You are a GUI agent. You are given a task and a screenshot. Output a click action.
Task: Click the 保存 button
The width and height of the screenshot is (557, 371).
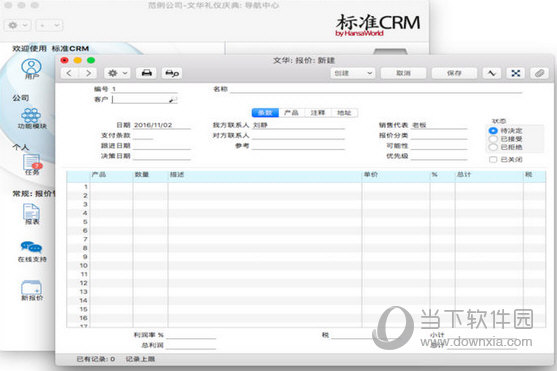point(454,73)
